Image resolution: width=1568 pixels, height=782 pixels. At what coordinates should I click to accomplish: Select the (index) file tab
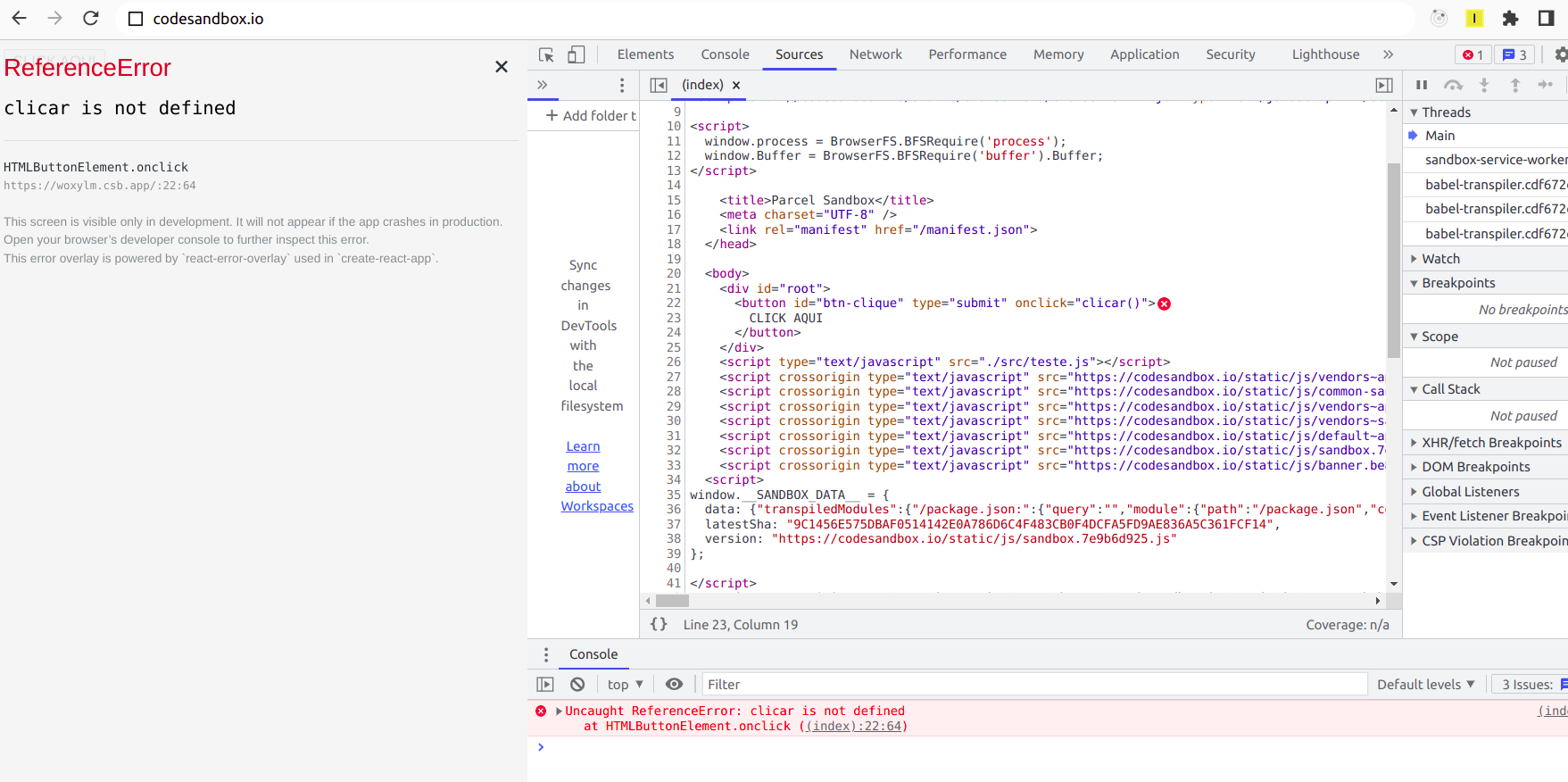point(702,85)
